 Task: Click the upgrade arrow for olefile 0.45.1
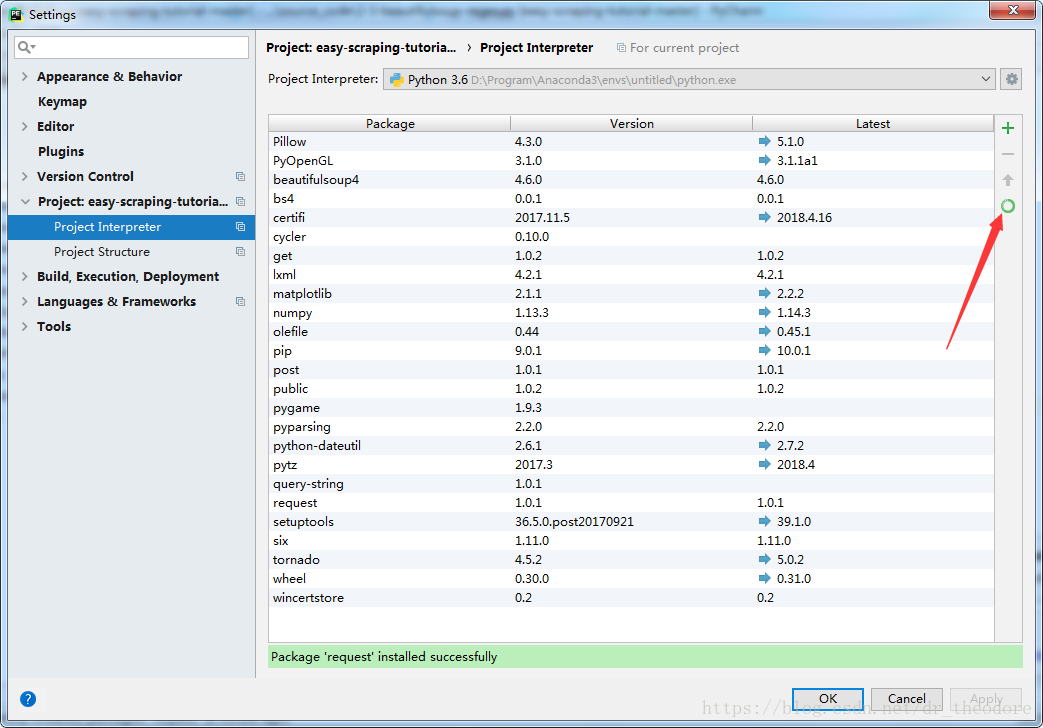coord(764,331)
